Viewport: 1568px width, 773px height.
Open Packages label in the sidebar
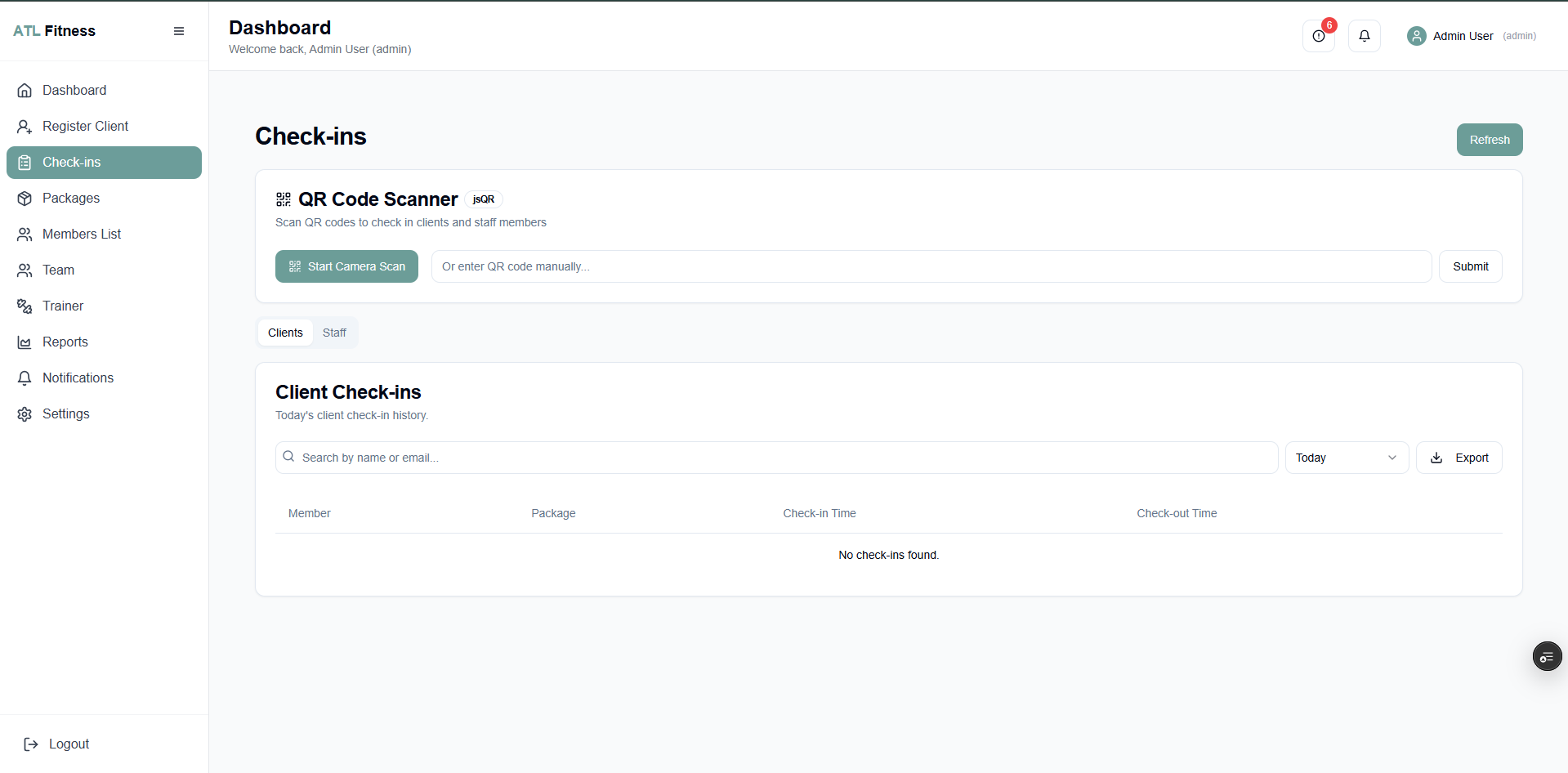click(x=71, y=199)
